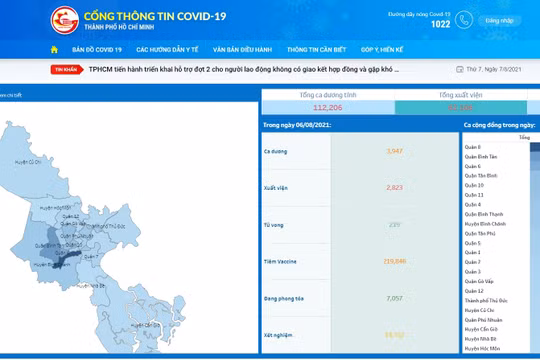540x360 pixels.
Task: Click the 'Tiêm Vaccine' row label
Action: point(280,261)
